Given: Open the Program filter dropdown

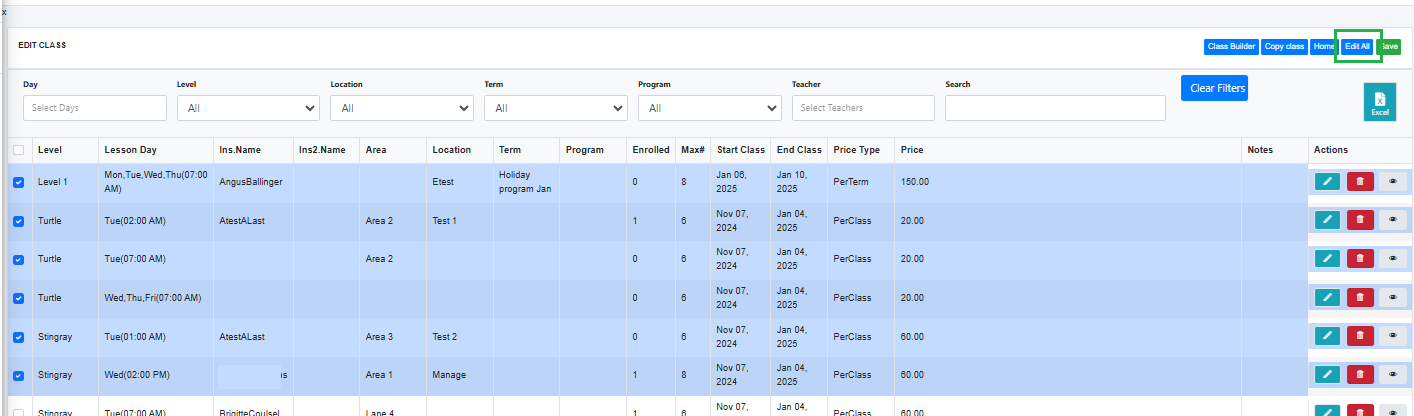Looking at the screenshot, I should [x=710, y=108].
